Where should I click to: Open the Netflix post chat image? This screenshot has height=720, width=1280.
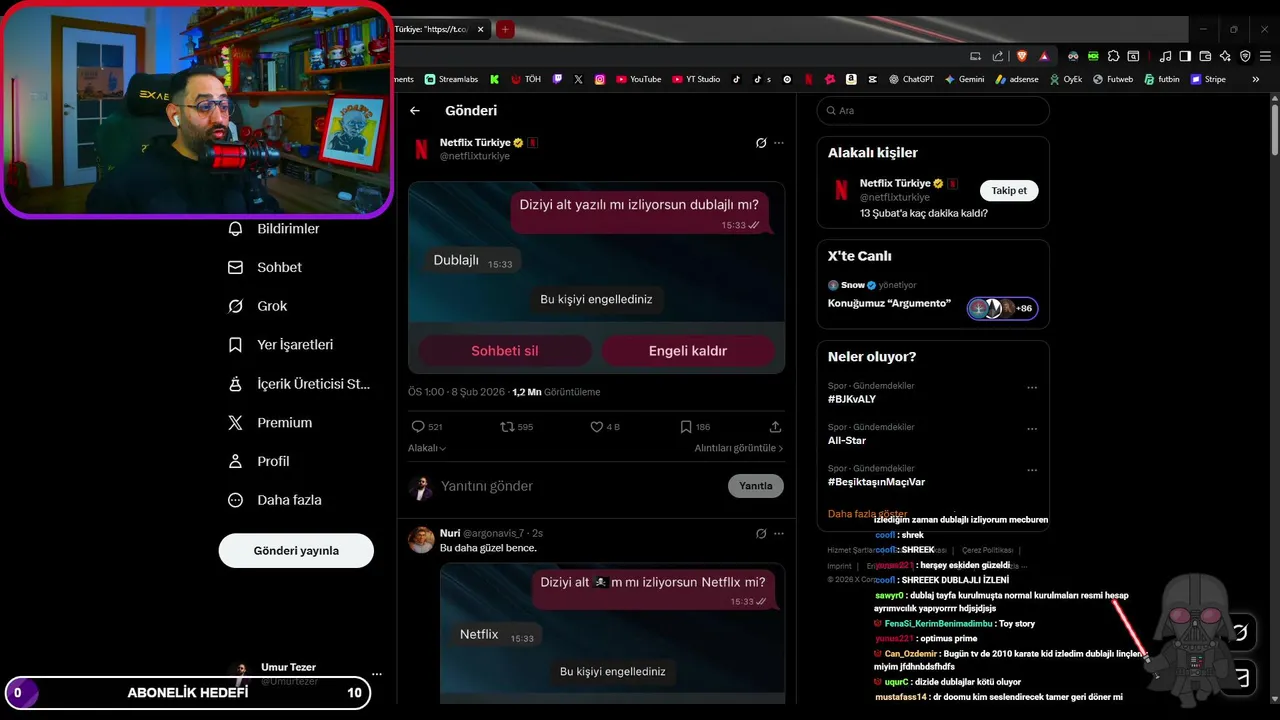(596, 277)
